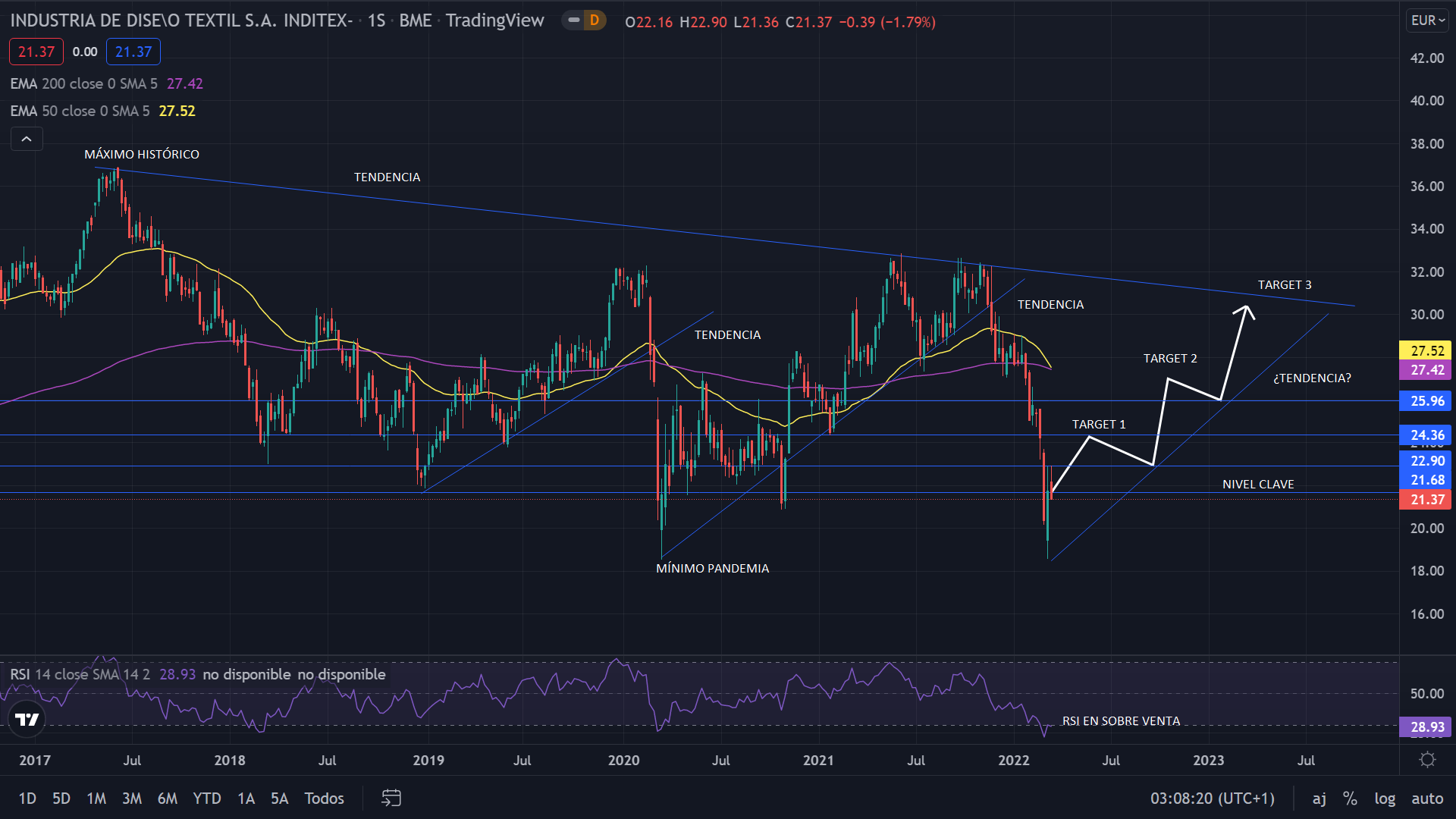Select the TARGET 3 text label
1456x819 pixels.
coord(1285,284)
